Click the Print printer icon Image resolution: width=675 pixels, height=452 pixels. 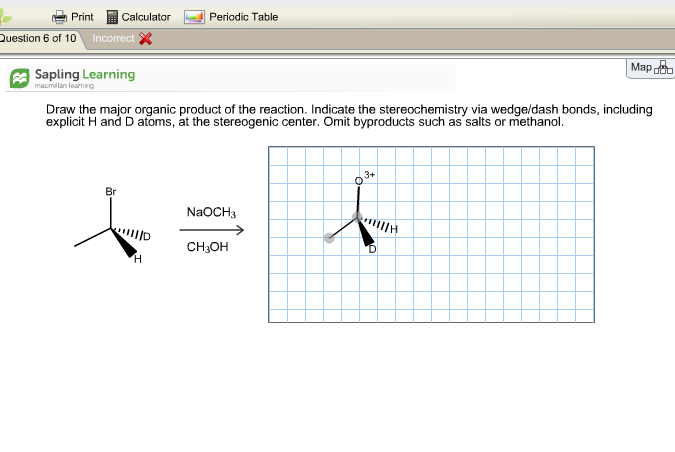(59, 17)
